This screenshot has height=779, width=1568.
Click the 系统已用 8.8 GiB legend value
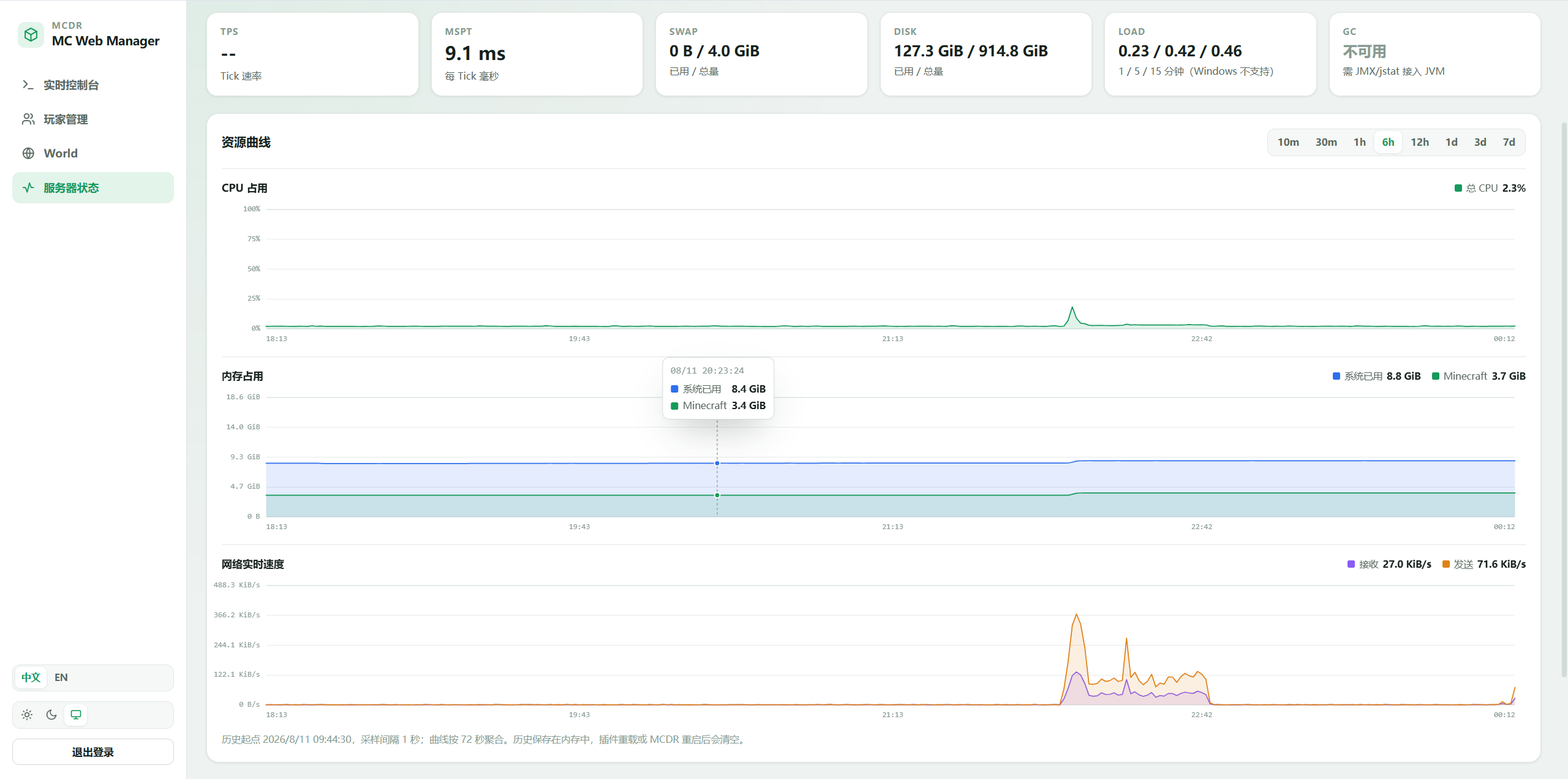tap(1403, 376)
